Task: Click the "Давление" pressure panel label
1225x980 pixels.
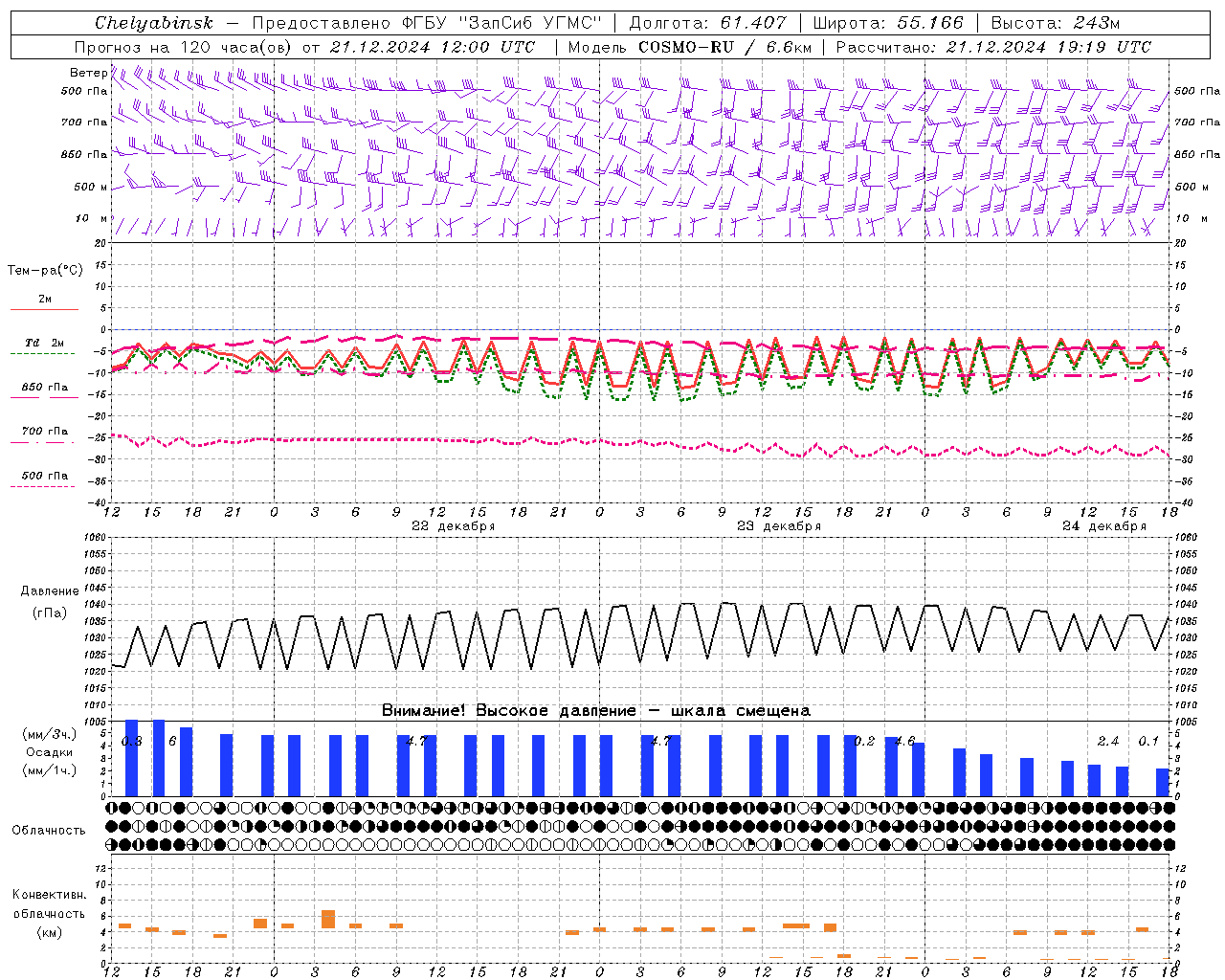Action: tap(50, 591)
